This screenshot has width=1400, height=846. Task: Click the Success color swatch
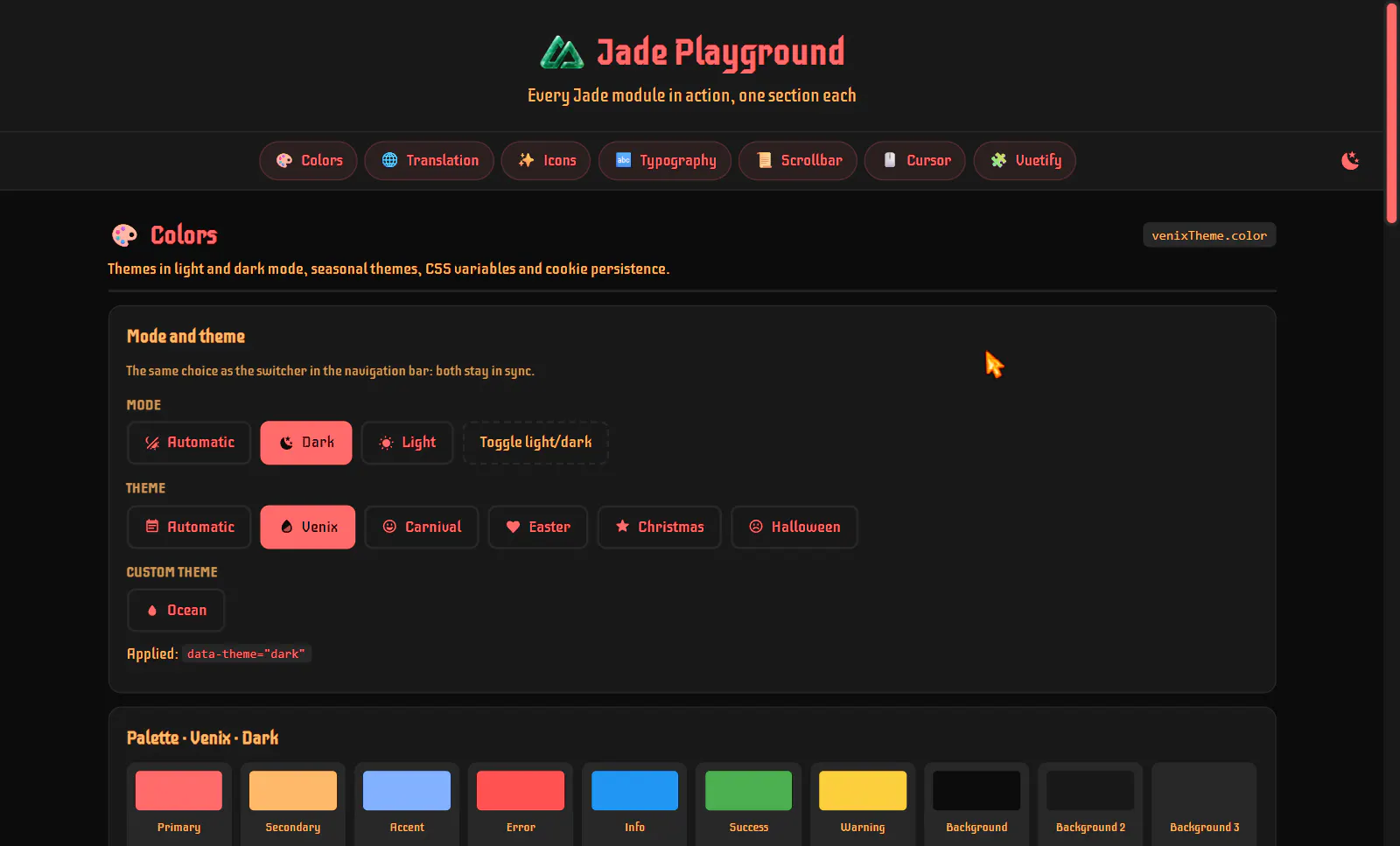[749, 790]
